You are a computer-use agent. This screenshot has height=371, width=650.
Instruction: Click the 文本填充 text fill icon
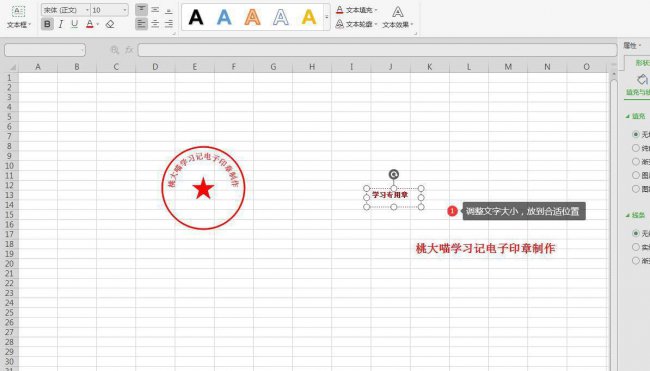click(340, 10)
